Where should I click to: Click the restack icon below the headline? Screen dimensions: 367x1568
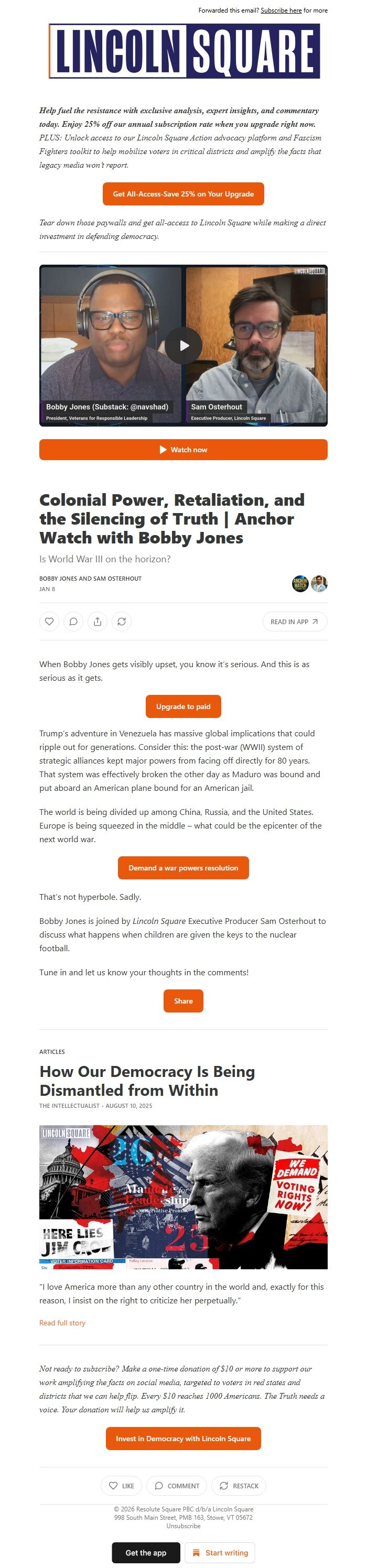click(x=122, y=622)
